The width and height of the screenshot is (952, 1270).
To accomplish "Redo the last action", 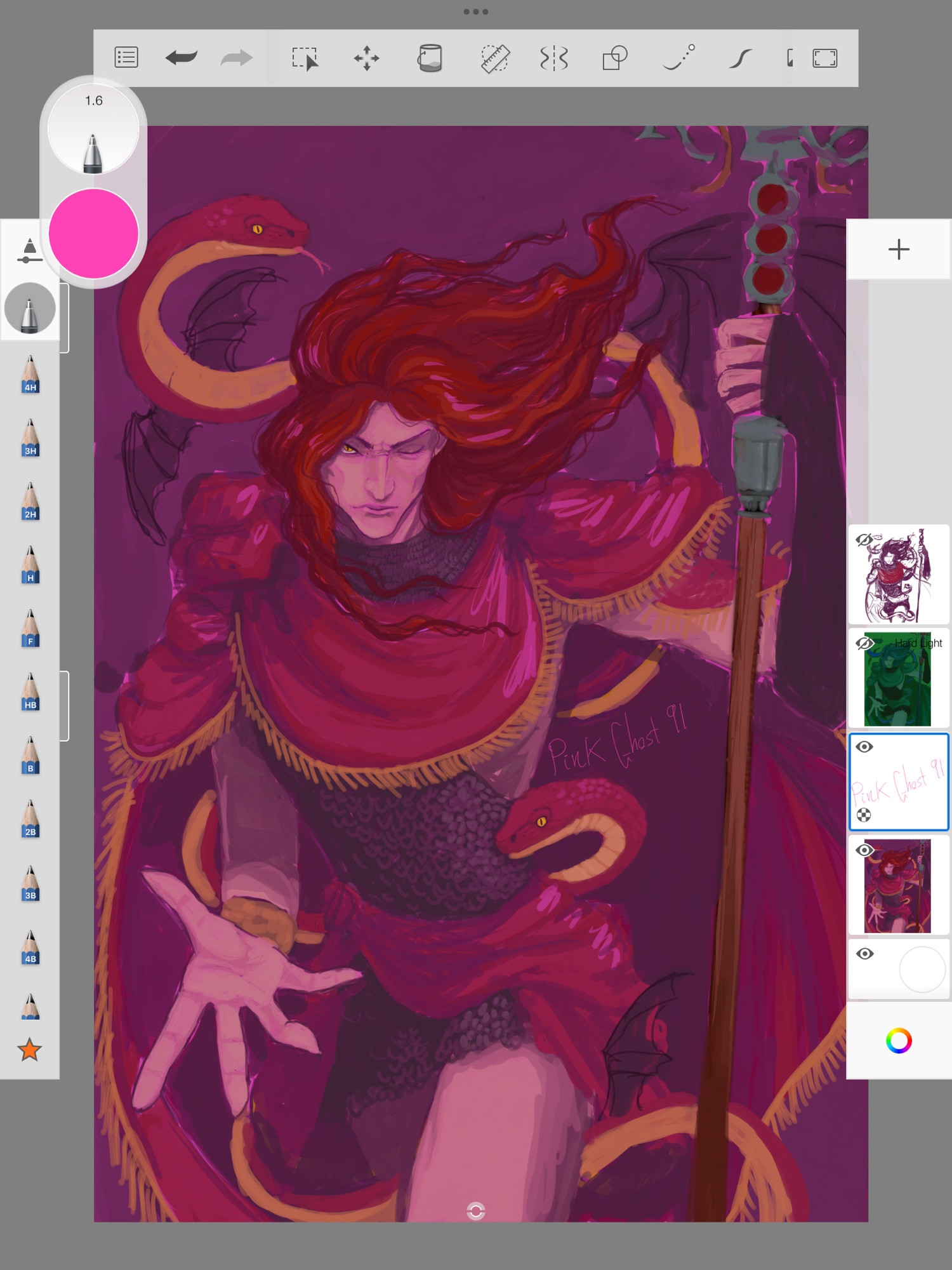I will [x=237, y=58].
